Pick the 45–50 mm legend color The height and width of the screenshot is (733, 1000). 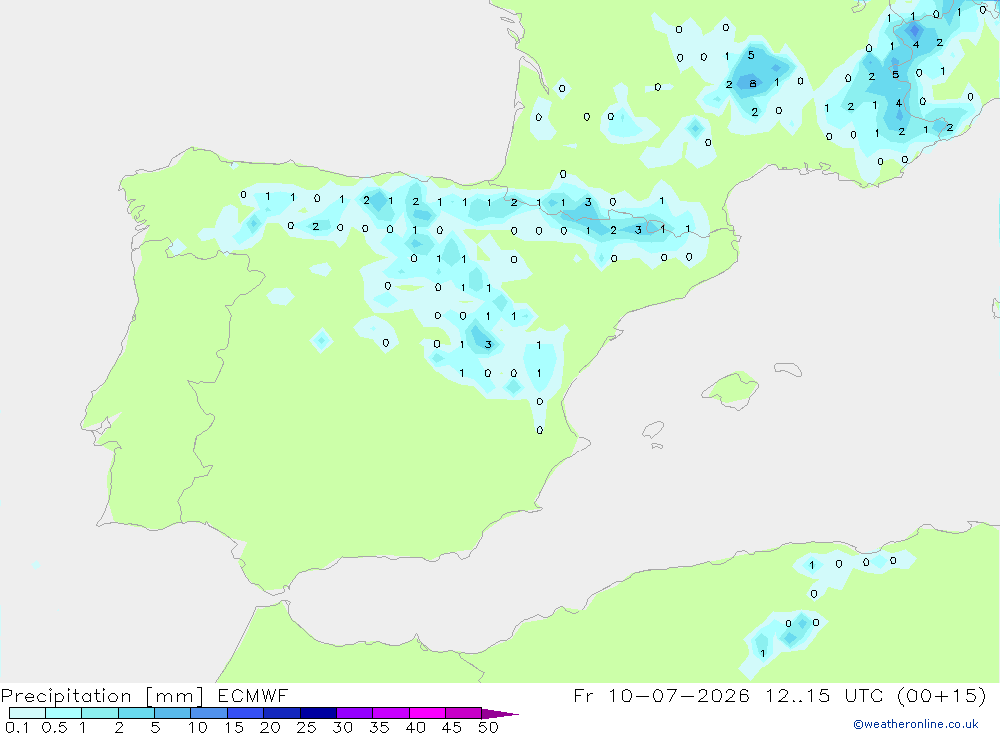[463, 713]
